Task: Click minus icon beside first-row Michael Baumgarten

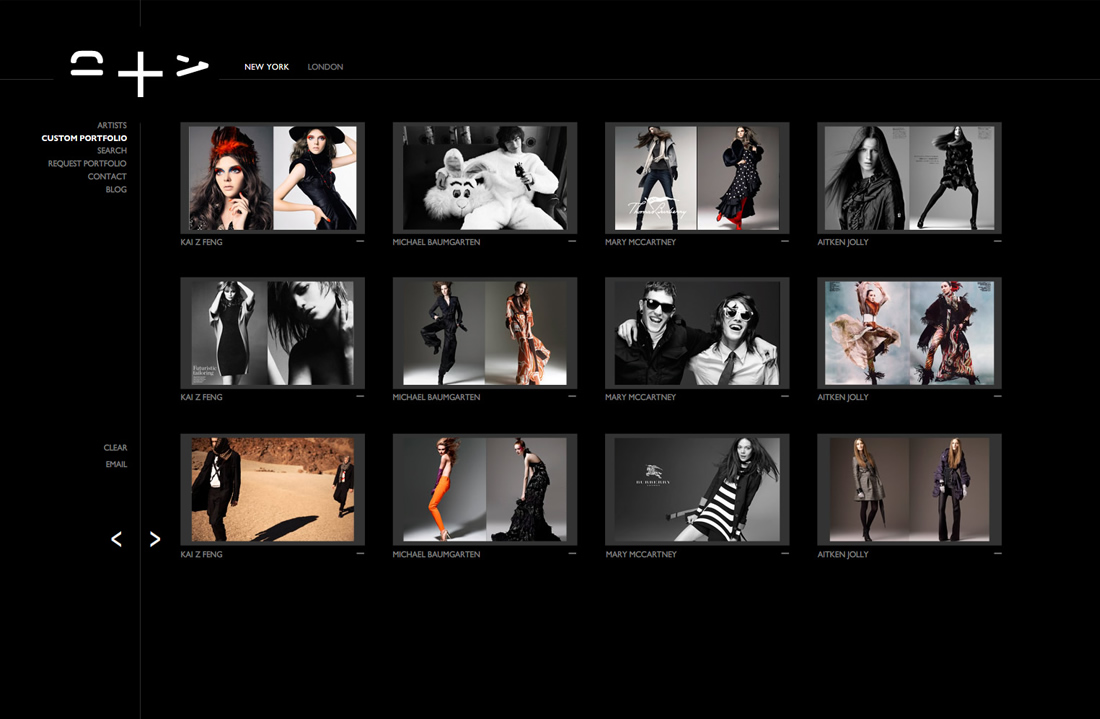Action: tap(572, 241)
